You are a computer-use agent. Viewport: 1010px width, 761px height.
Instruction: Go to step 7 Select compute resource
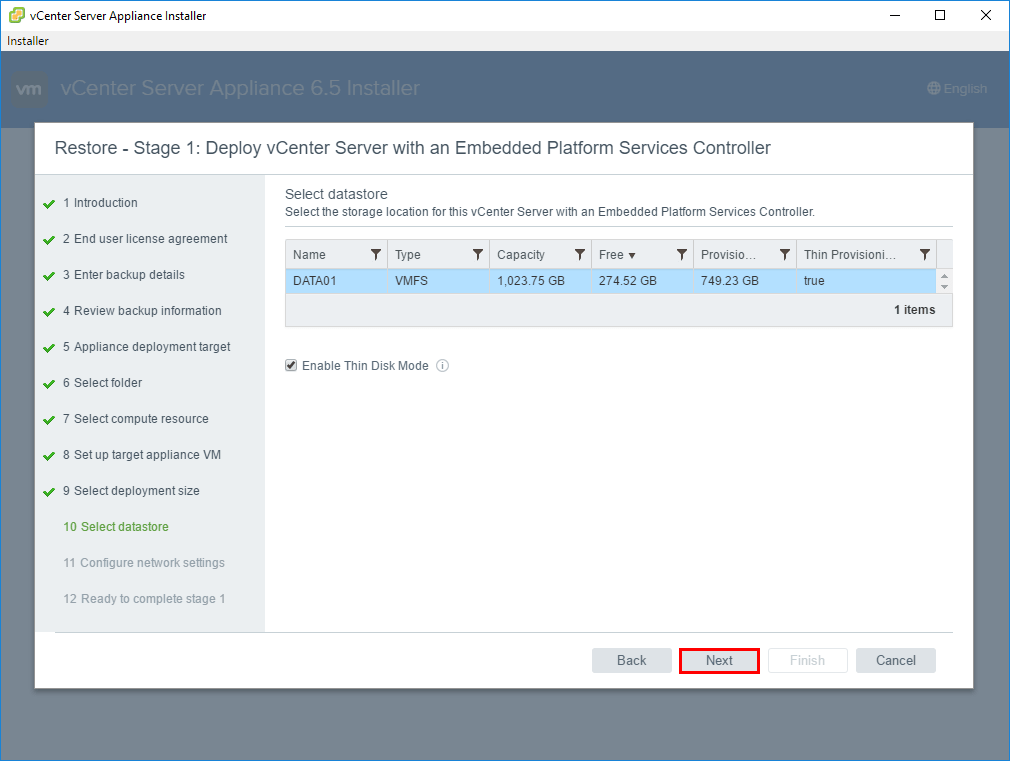(x=136, y=419)
